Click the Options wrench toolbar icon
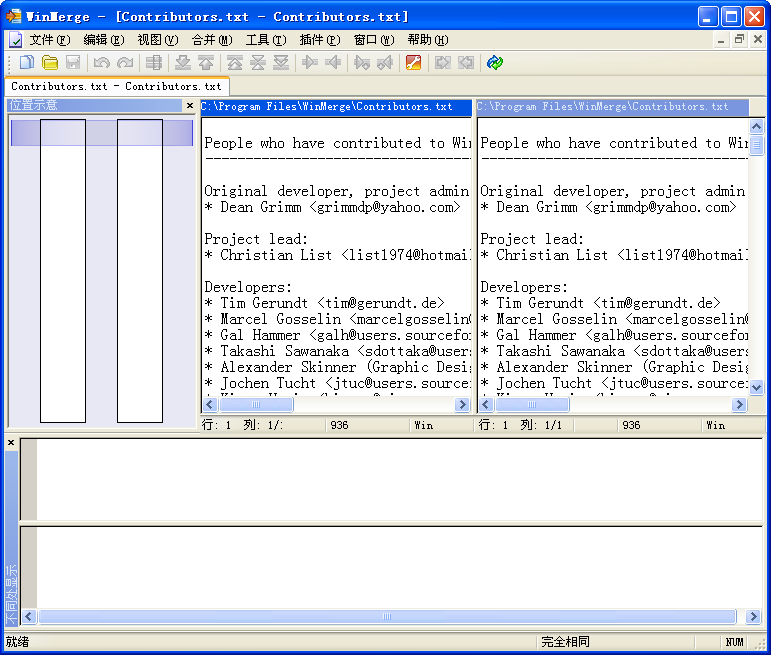 [413, 63]
